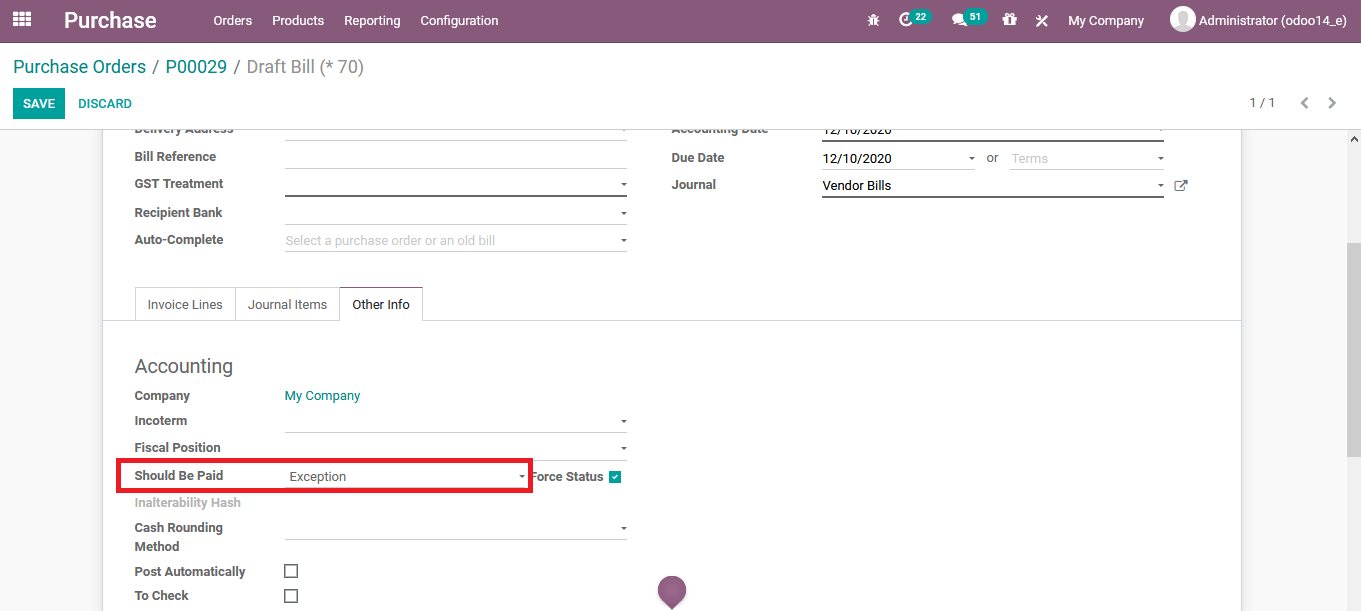
Task: Open the My Company switcher in navbar
Action: click(1106, 20)
